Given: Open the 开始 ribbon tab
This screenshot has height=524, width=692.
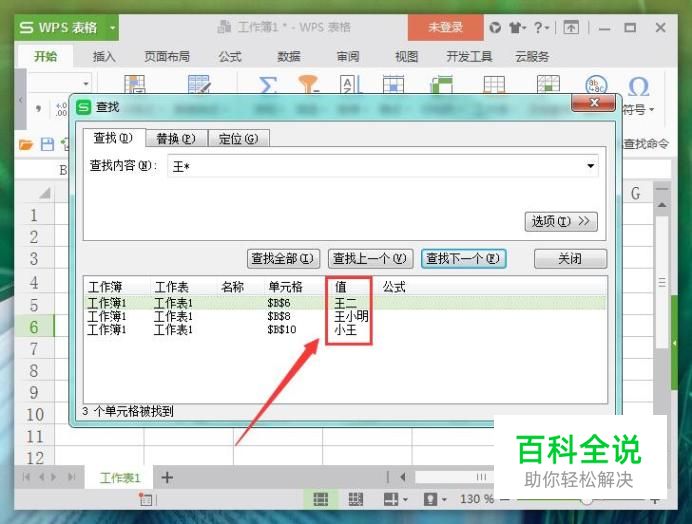Looking at the screenshot, I should pos(46,56).
